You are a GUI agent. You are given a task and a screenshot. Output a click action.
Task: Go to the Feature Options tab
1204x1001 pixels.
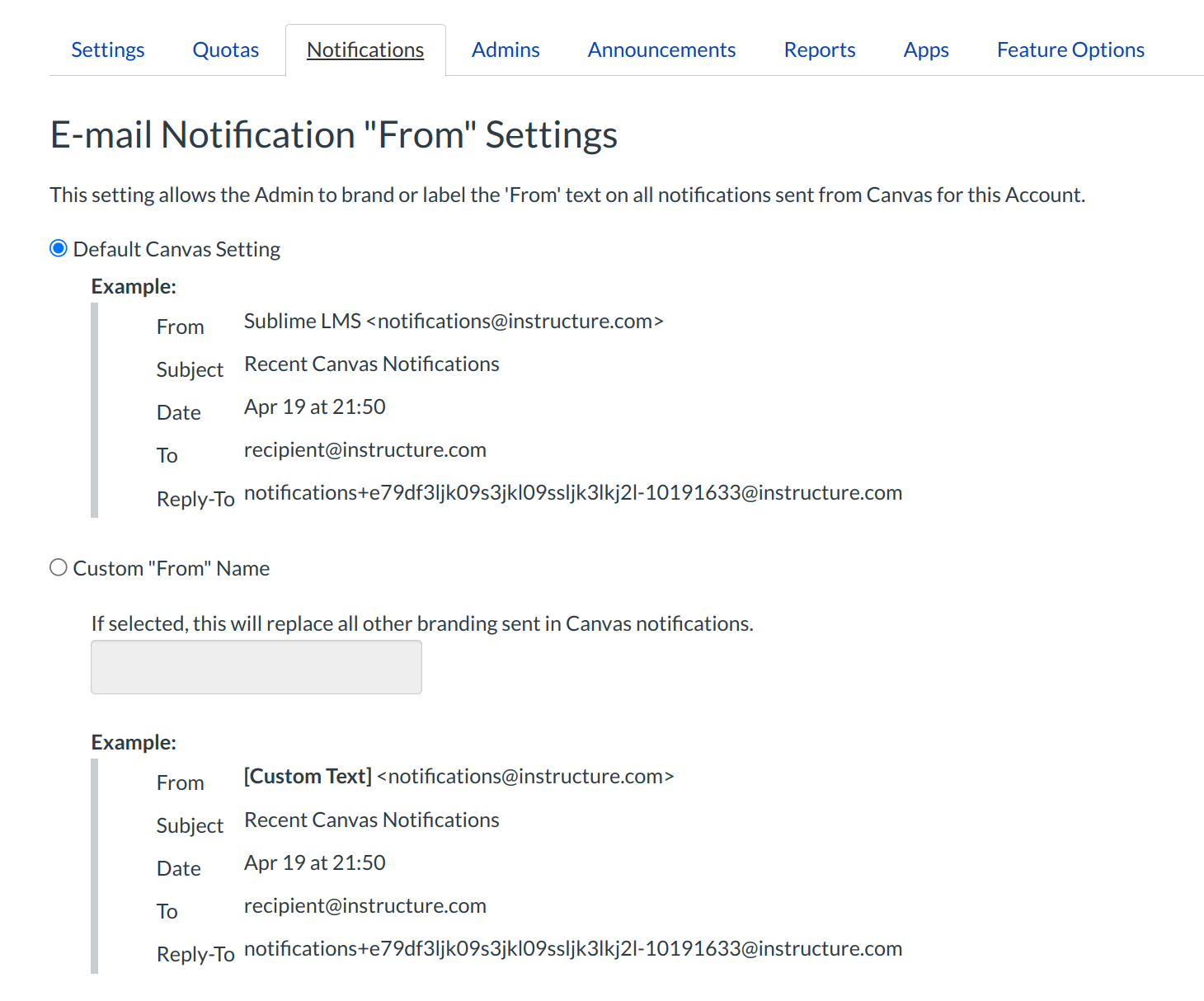(1070, 50)
